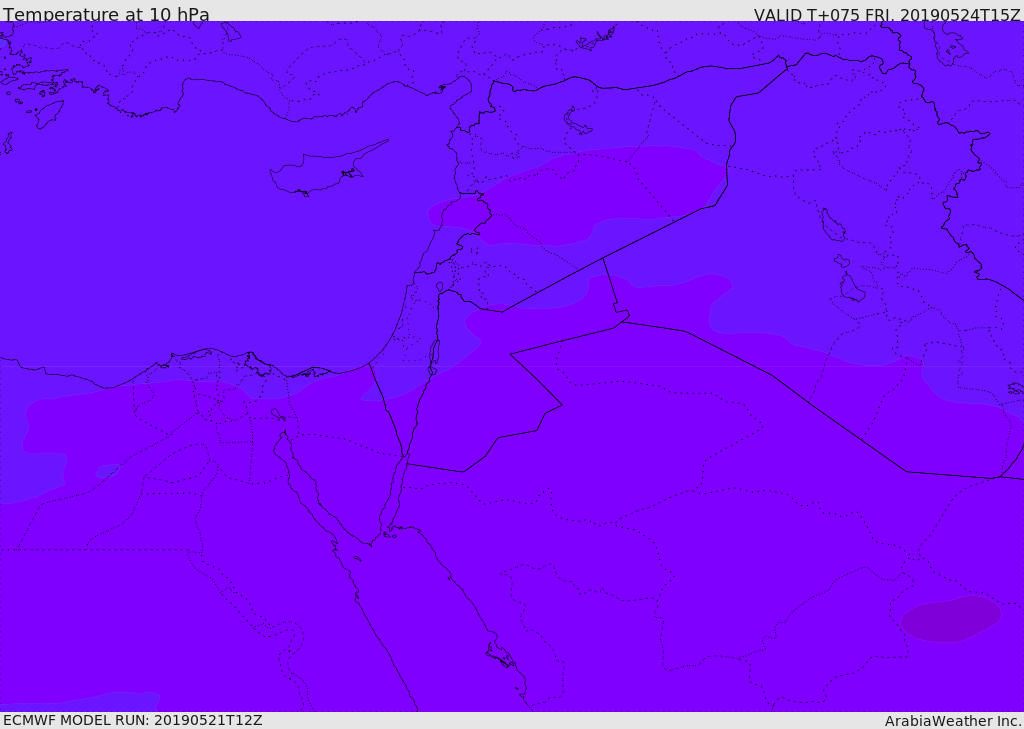This screenshot has width=1024, height=729.
Task: Click the island of Cyprus on the map
Action: (320, 171)
